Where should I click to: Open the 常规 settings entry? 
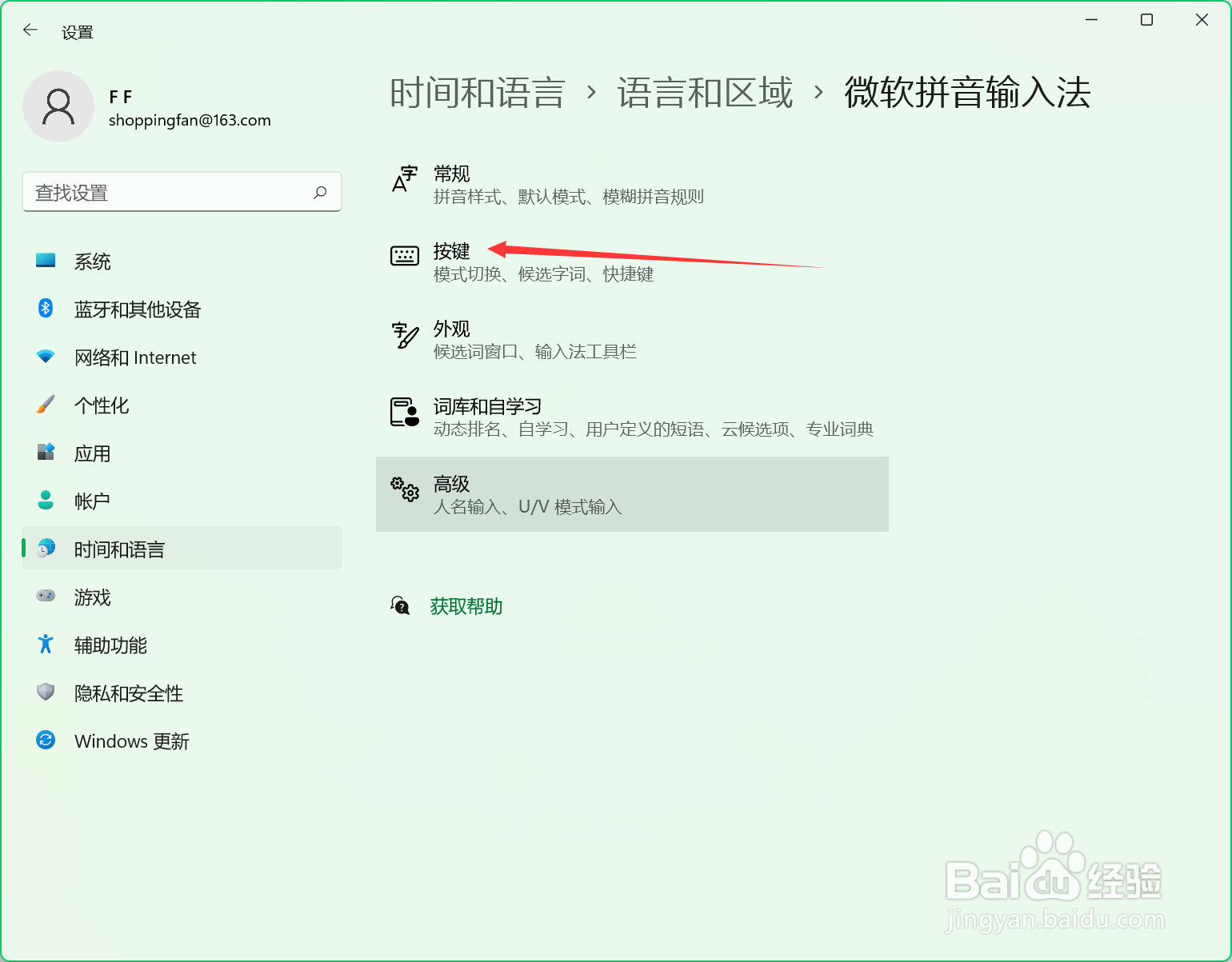(451, 174)
